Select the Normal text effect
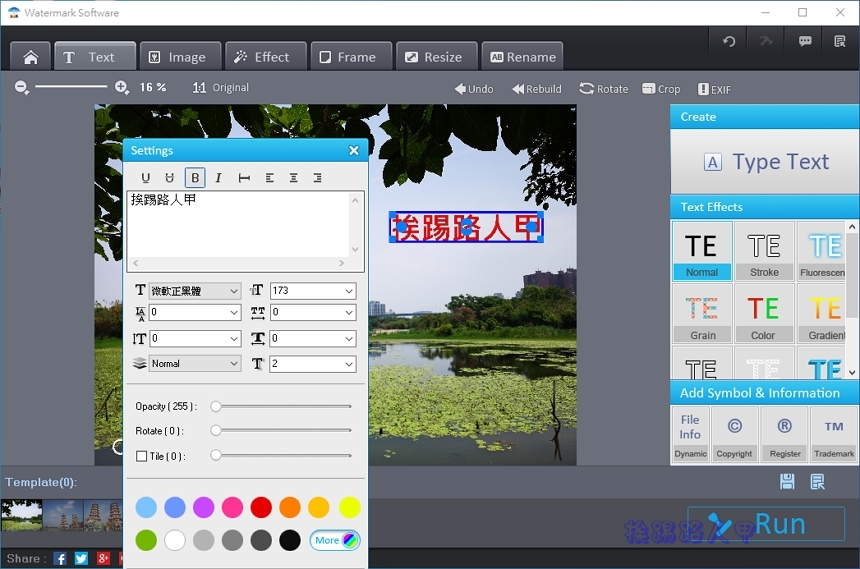The width and height of the screenshot is (860, 569). point(702,251)
